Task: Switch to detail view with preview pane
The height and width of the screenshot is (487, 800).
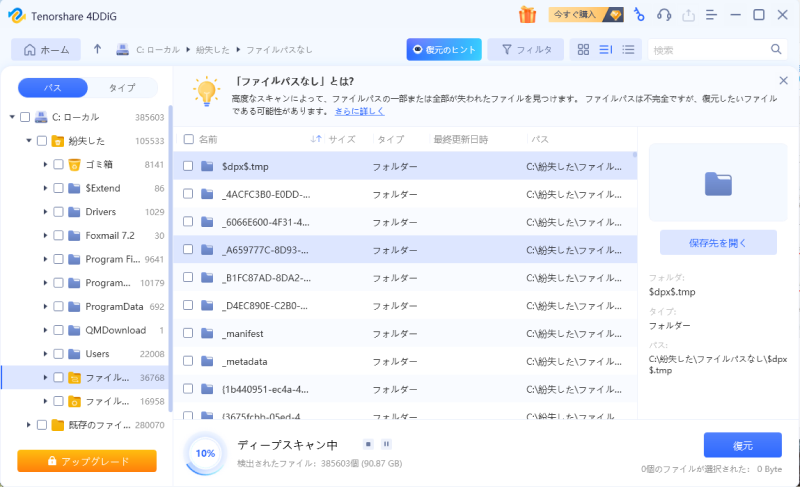Action: pyautogui.click(x=606, y=49)
